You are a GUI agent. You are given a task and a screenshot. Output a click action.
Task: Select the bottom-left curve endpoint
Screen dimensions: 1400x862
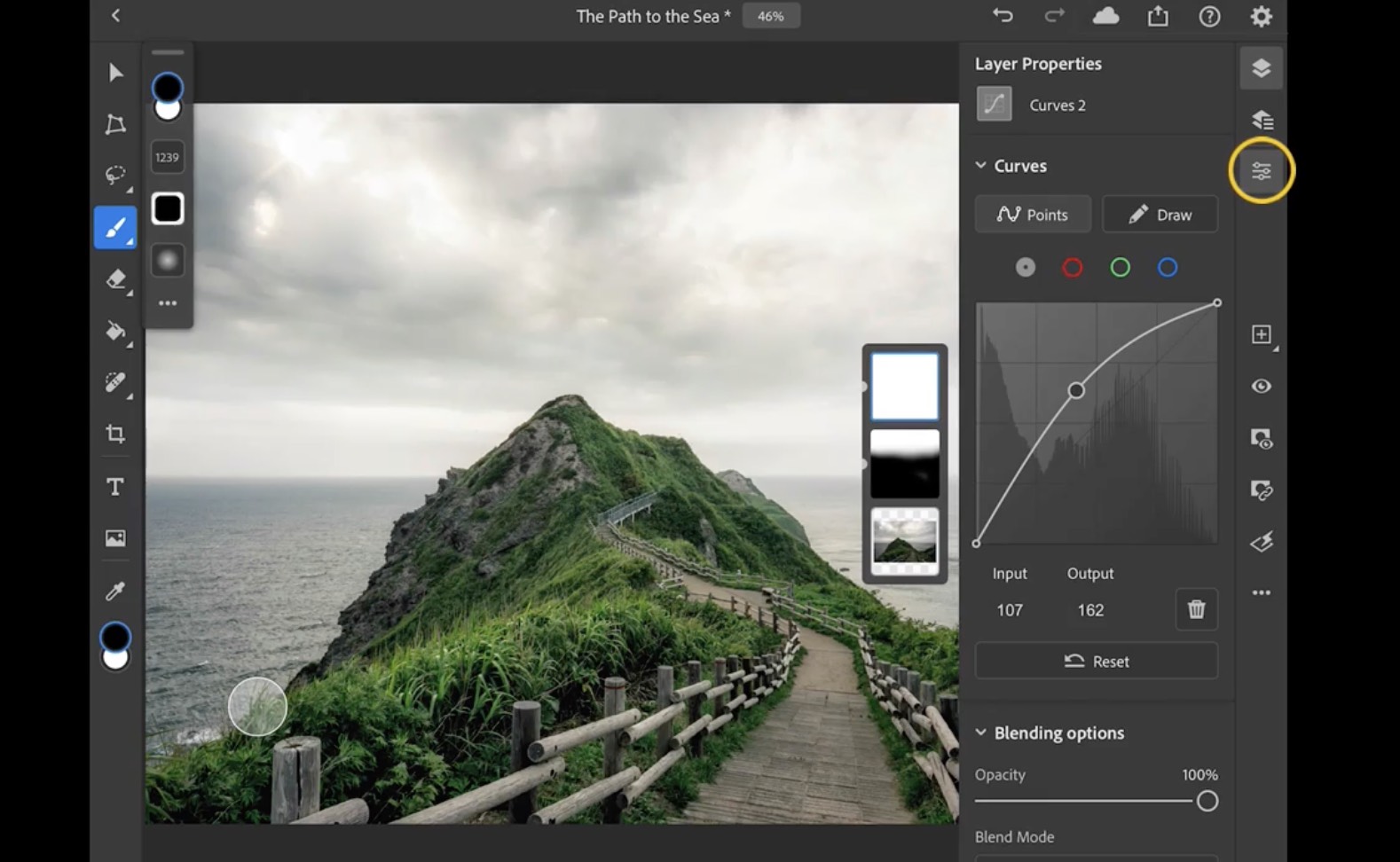[976, 543]
